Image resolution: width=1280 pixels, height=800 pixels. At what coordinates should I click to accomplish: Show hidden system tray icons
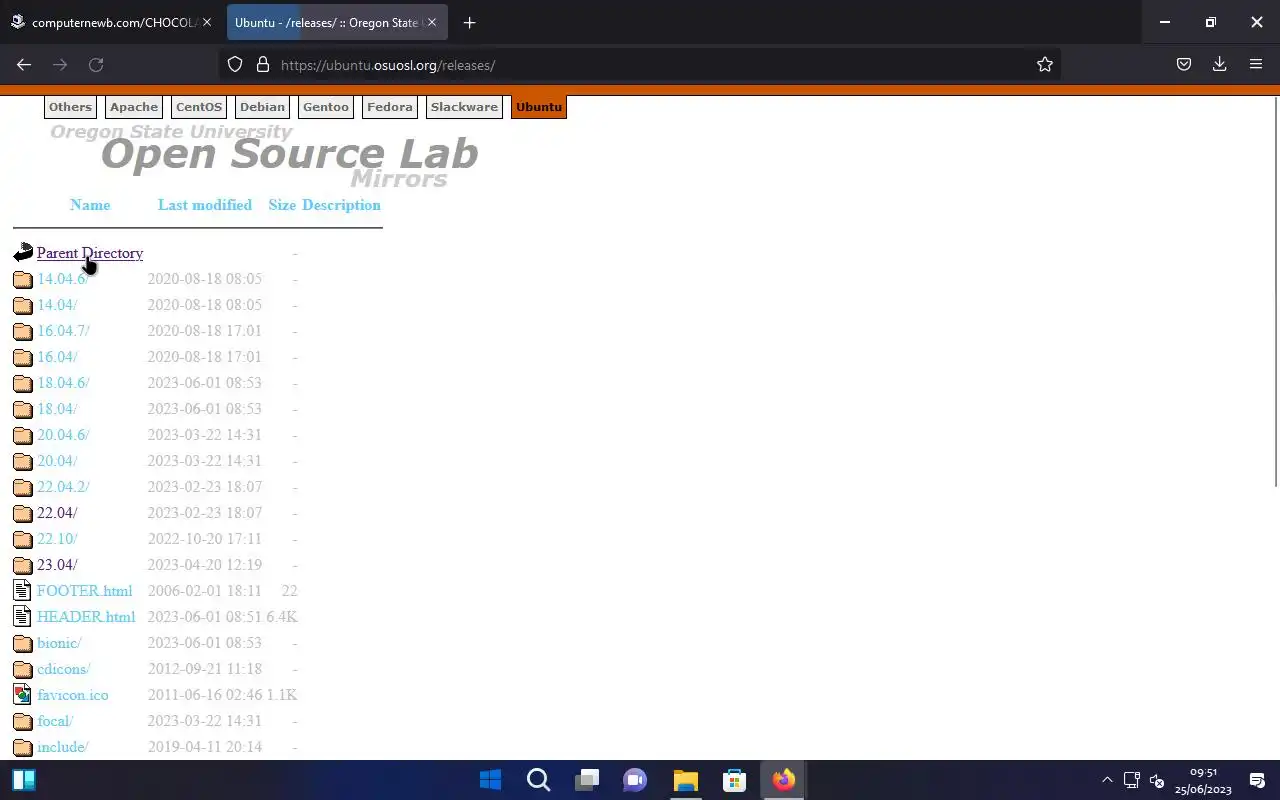point(1107,780)
